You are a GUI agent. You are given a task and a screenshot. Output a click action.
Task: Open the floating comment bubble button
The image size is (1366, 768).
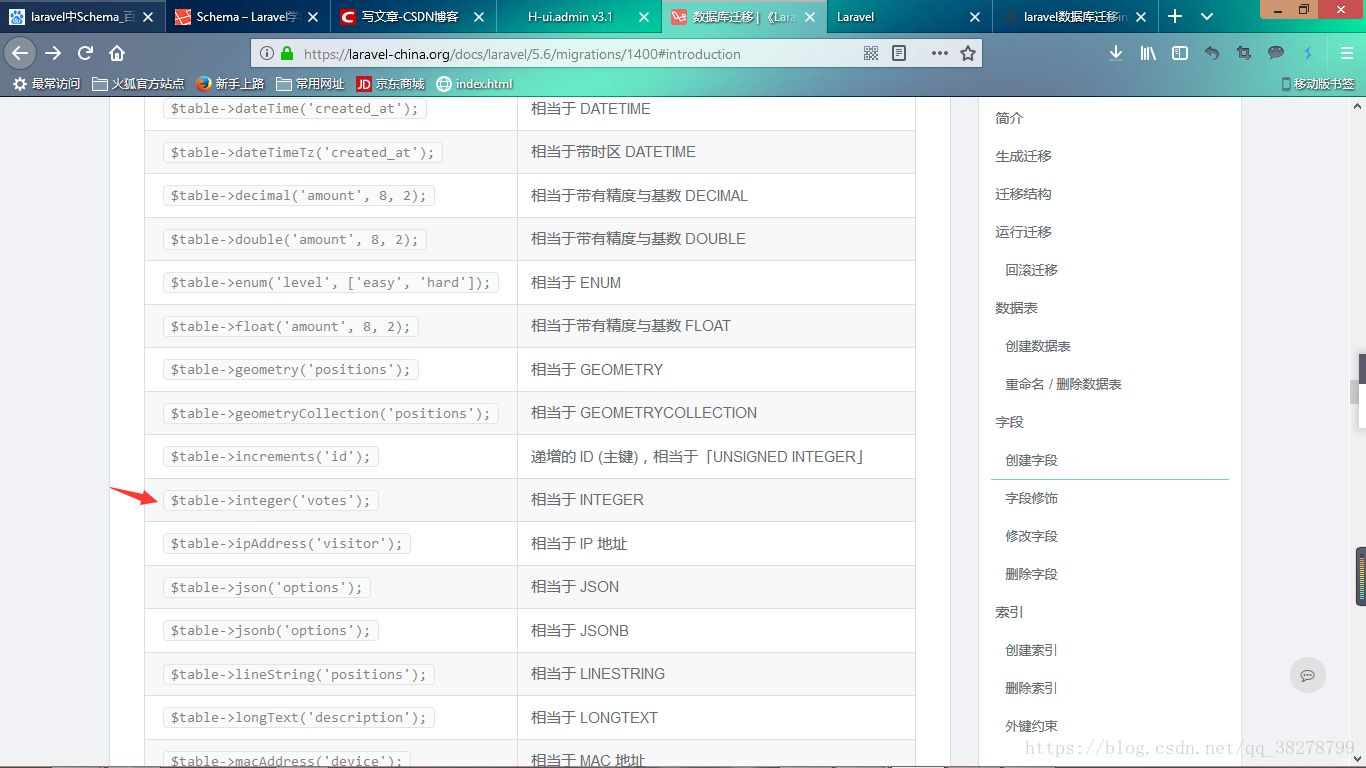coord(1307,676)
